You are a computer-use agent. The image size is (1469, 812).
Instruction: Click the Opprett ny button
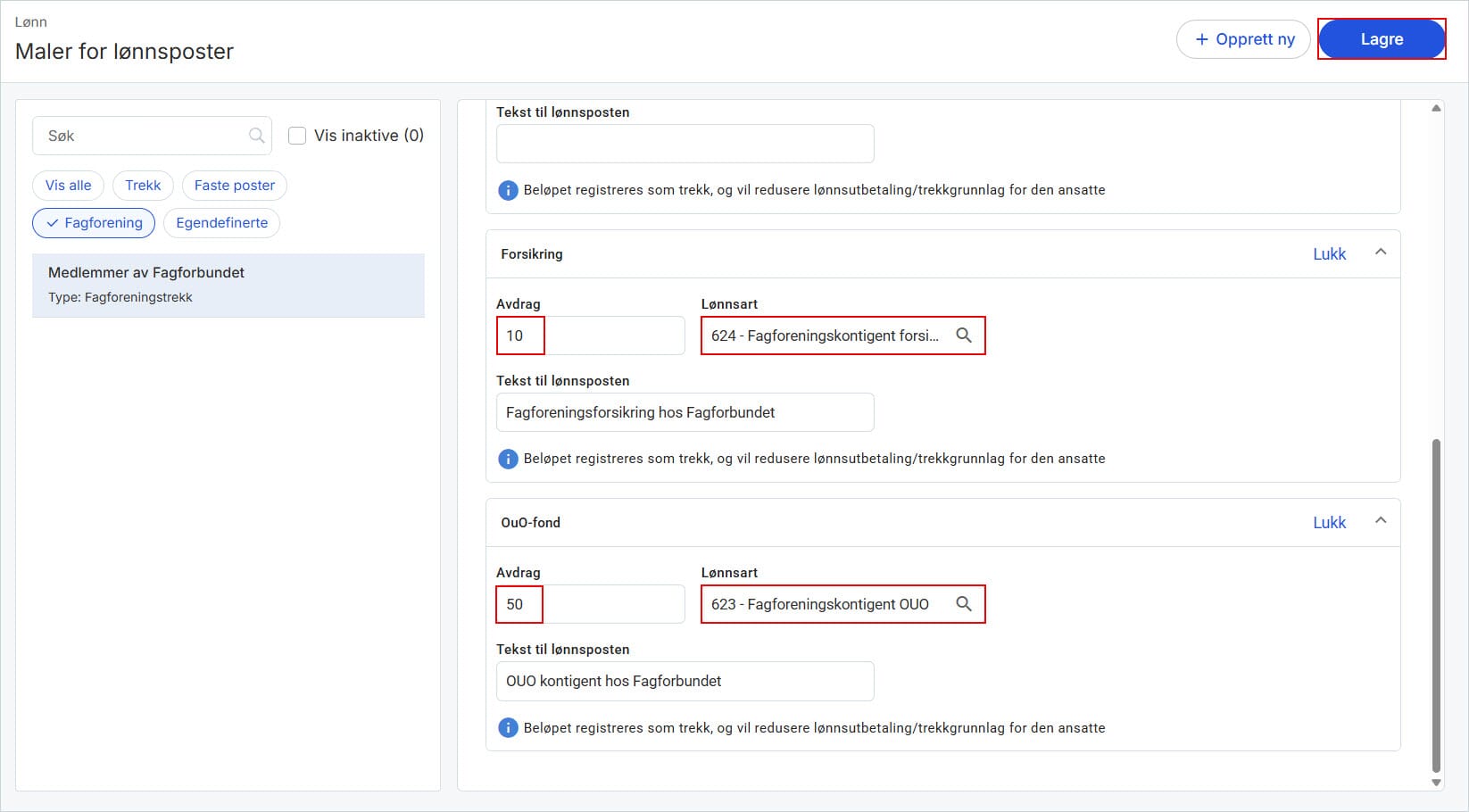1243,39
